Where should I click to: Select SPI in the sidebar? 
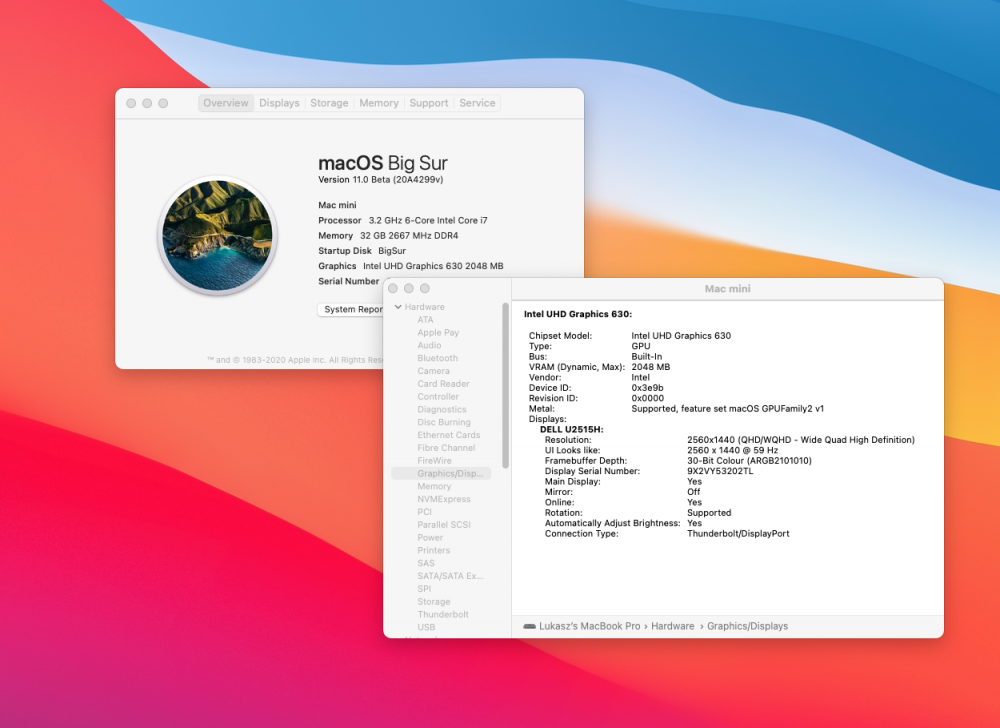424,588
